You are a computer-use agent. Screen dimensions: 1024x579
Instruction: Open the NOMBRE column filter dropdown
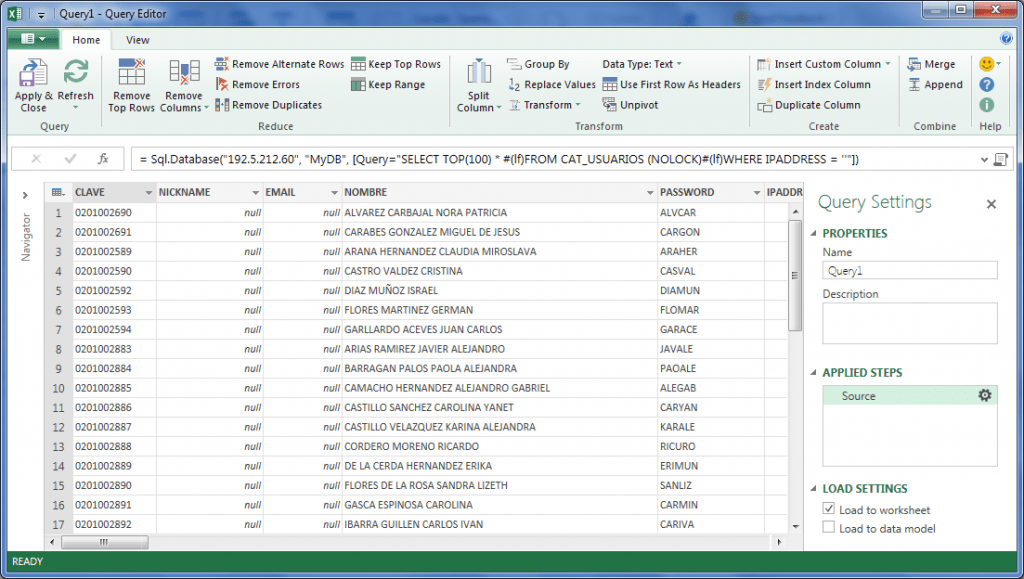[x=650, y=193]
